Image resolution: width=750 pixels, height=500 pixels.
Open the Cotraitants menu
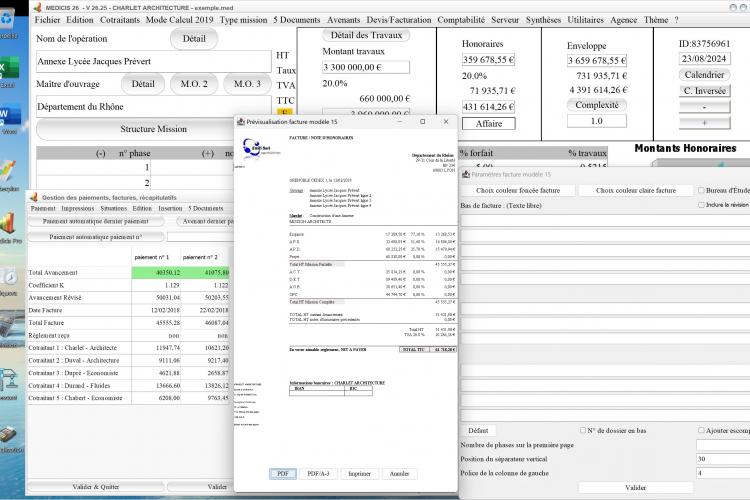tap(120, 20)
